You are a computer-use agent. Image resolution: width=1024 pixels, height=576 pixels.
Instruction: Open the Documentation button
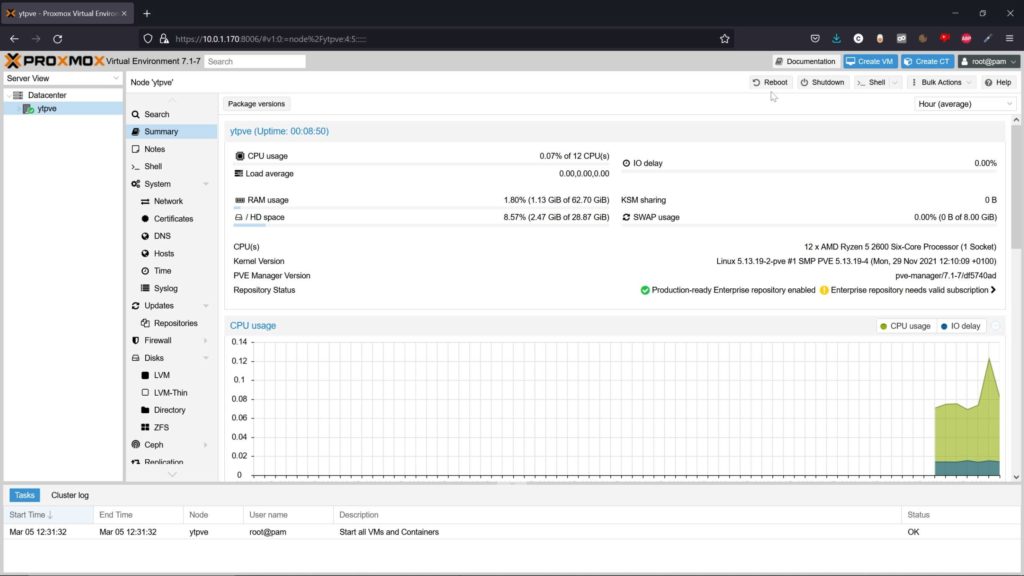click(x=805, y=61)
